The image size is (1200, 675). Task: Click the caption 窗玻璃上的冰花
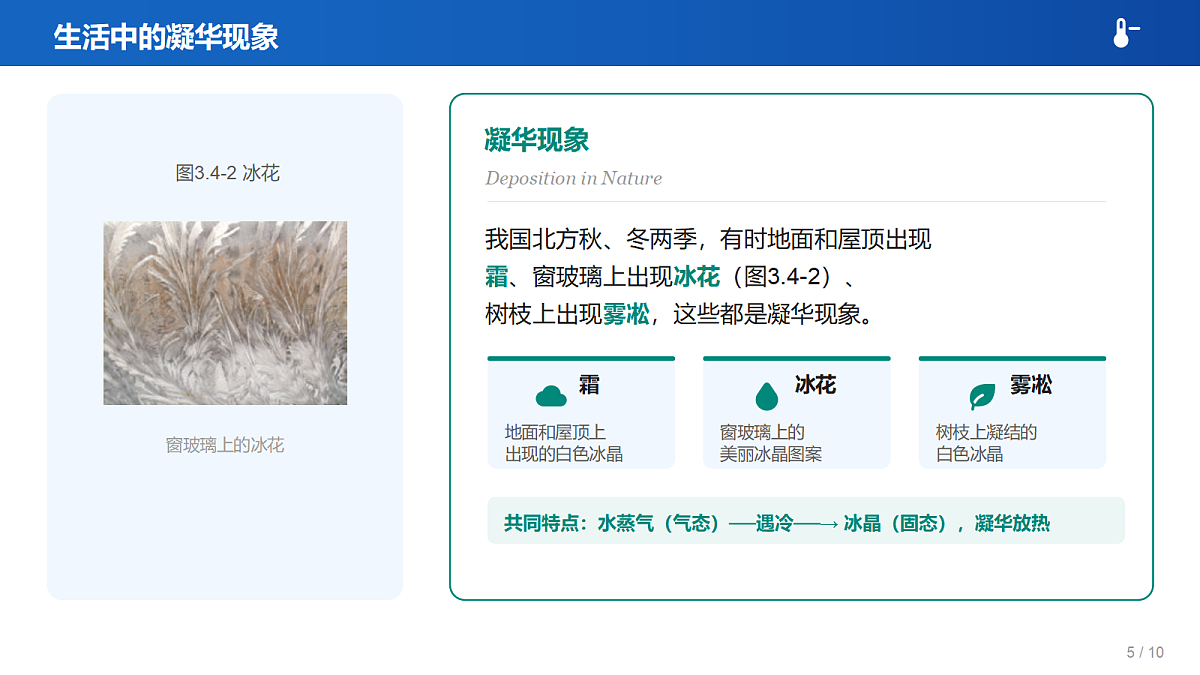pyautogui.click(x=225, y=445)
